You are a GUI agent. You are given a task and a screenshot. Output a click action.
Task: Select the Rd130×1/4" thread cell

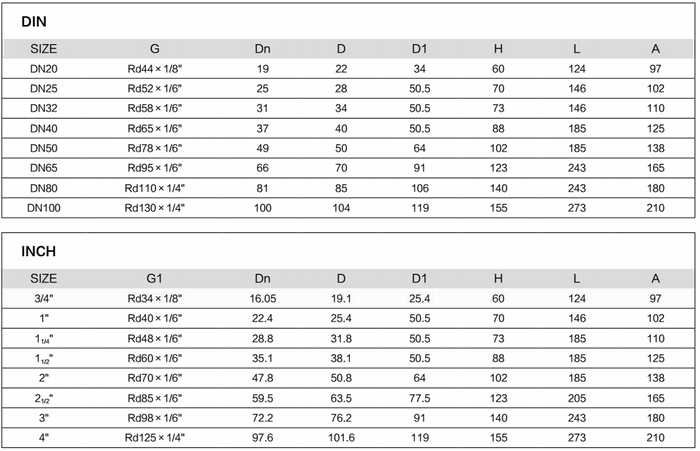coord(155,207)
